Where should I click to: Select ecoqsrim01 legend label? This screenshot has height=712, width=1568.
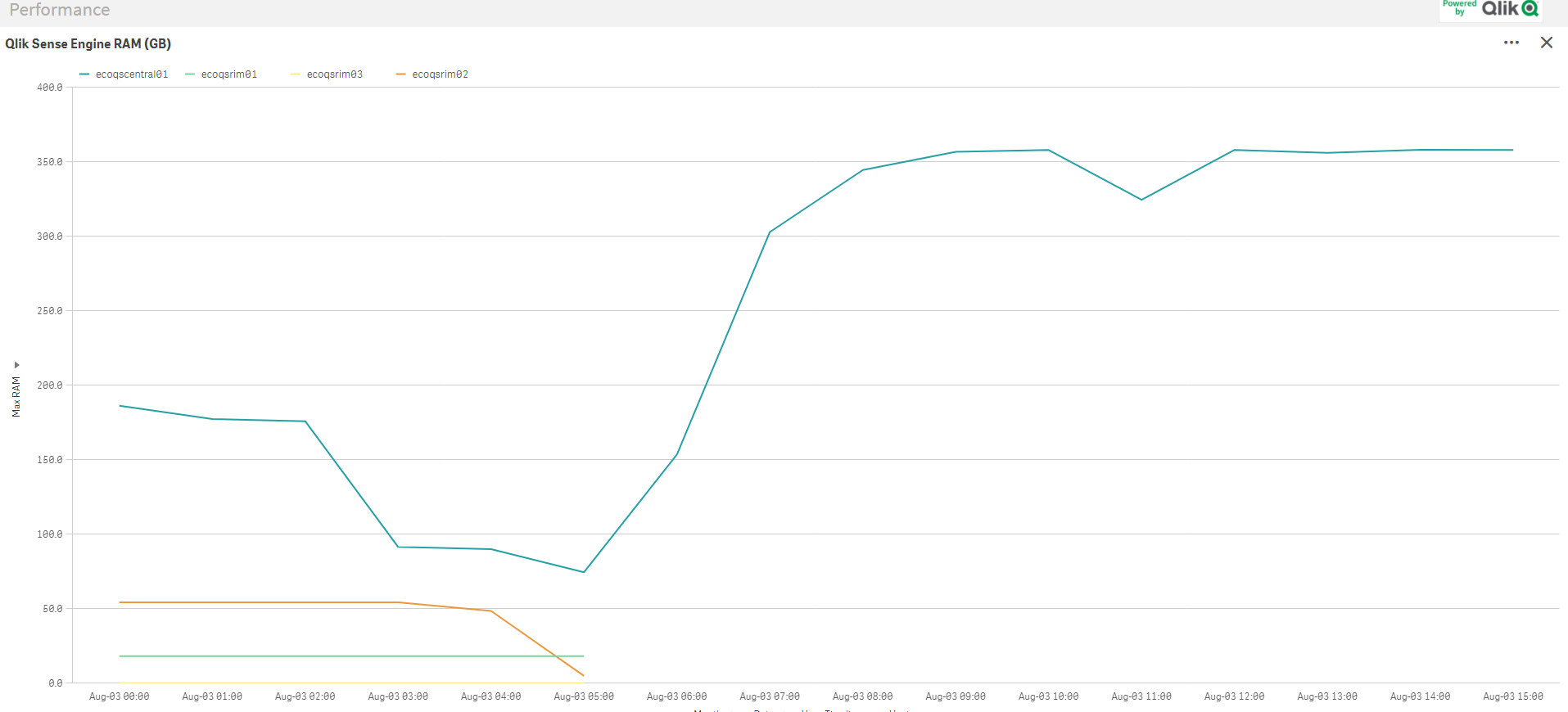tap(229, 74)
